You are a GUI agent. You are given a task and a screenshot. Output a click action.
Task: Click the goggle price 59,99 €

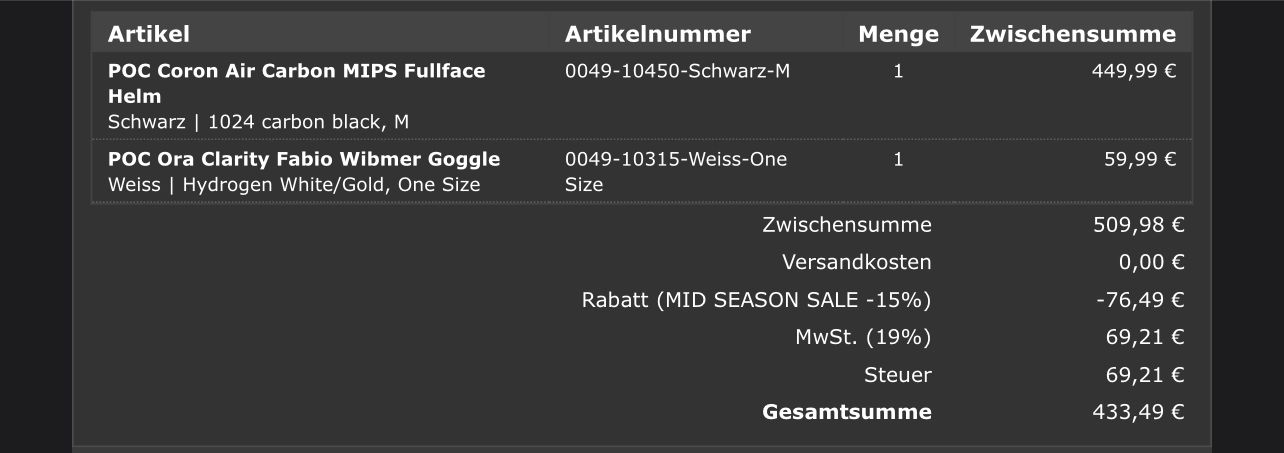[x=1140, y=159]
